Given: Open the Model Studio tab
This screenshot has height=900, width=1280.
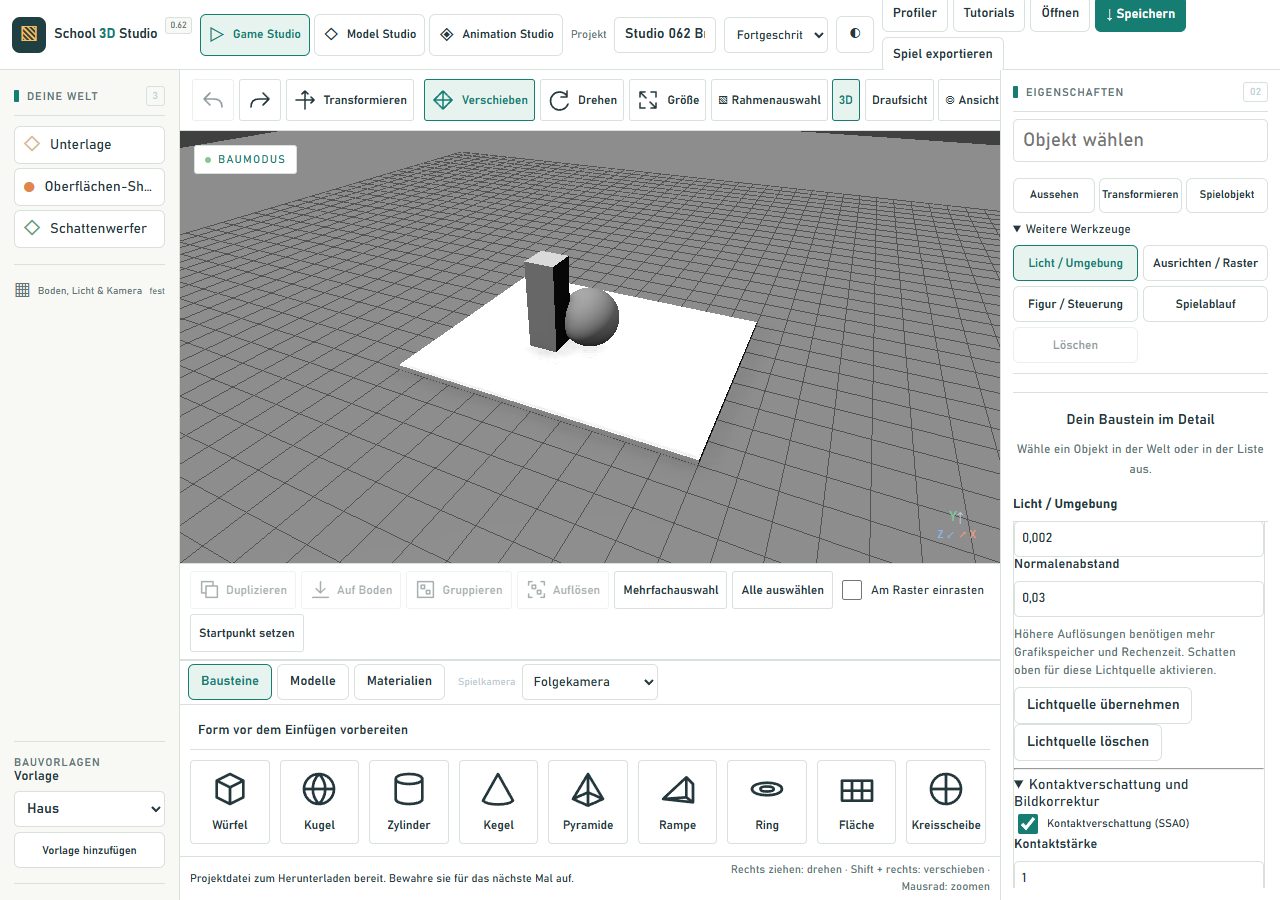Looking at the screenshot, I should pos(370,34).
